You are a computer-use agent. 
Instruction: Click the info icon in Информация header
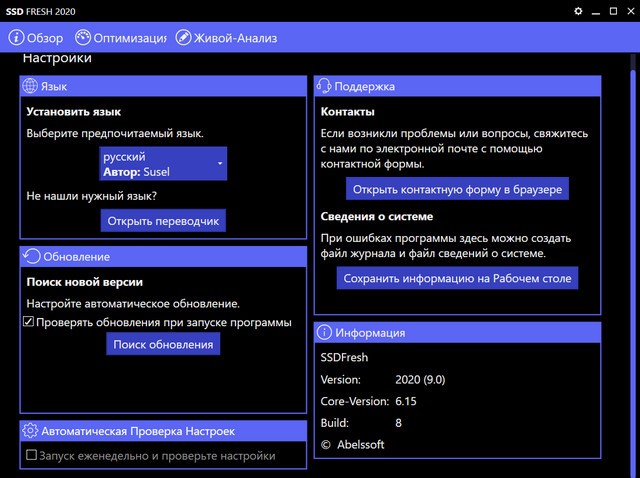tap(324, 333)
